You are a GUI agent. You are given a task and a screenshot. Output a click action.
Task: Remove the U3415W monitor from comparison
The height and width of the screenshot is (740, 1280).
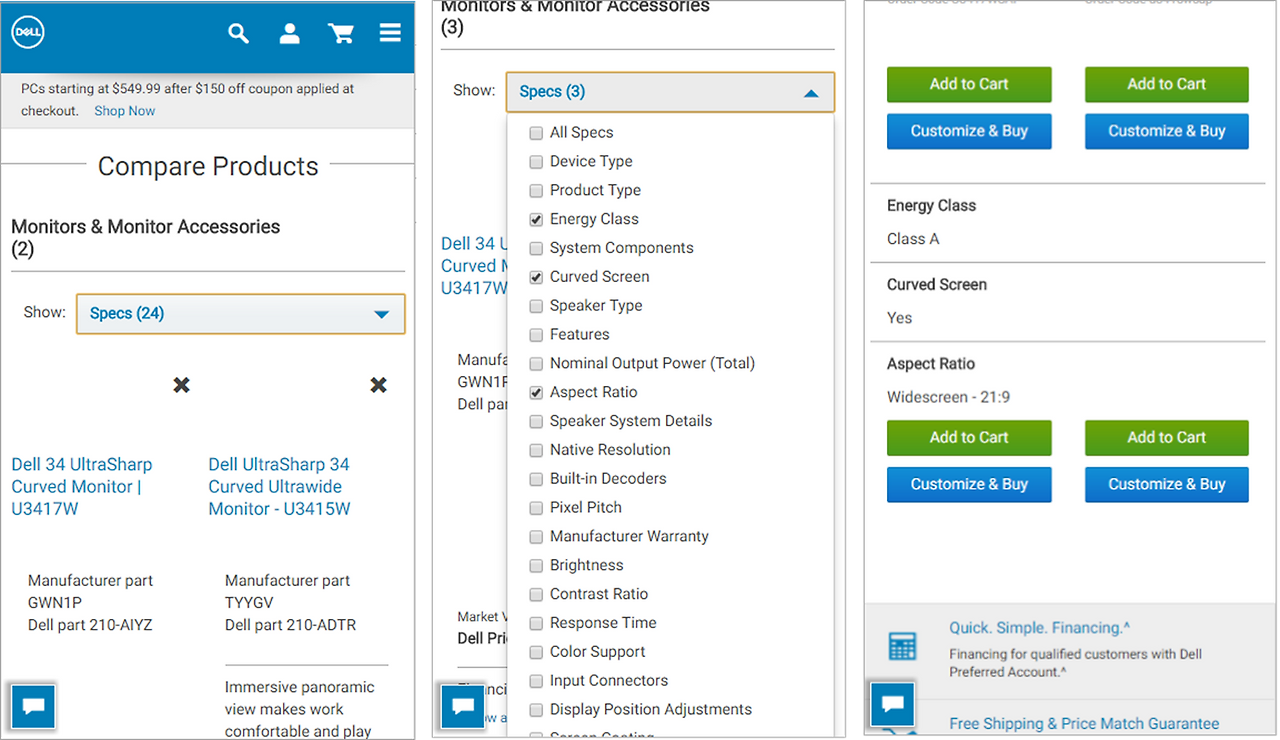378,385
